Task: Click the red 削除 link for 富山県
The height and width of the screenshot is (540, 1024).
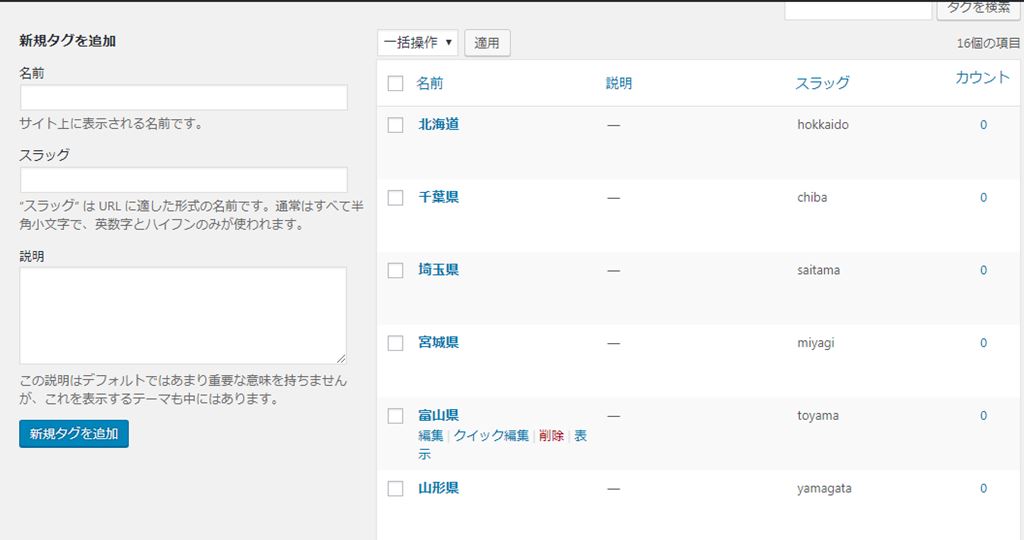Action: pyautogui.click(x=551, y=436)
